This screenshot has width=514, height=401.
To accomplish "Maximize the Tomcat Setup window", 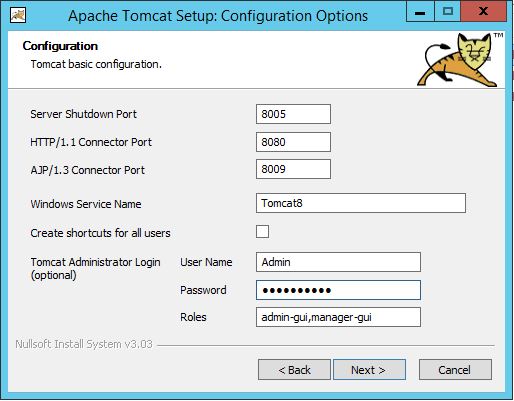I will [447, 12].
